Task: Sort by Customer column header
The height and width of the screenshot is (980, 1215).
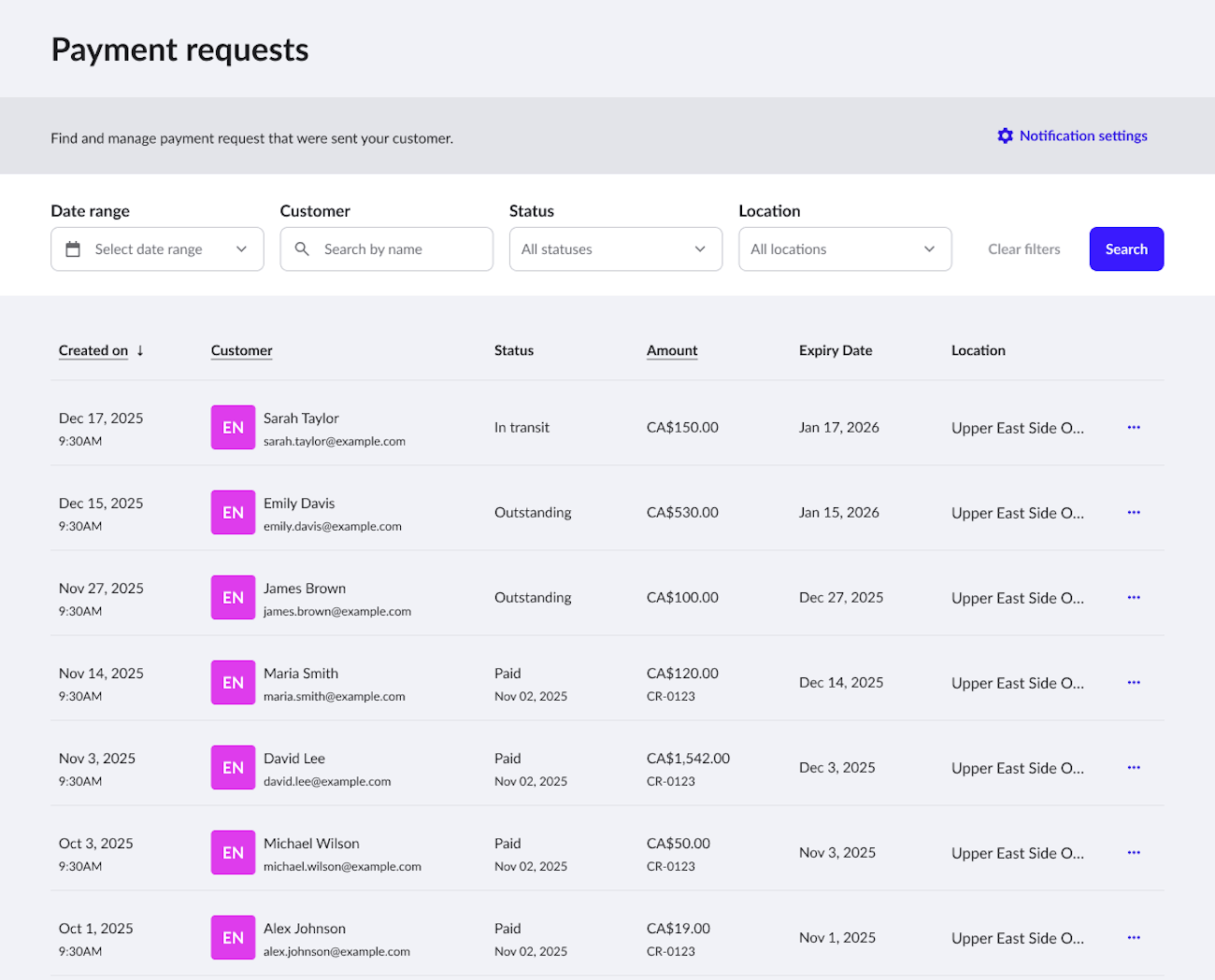Action: point(242,350)
